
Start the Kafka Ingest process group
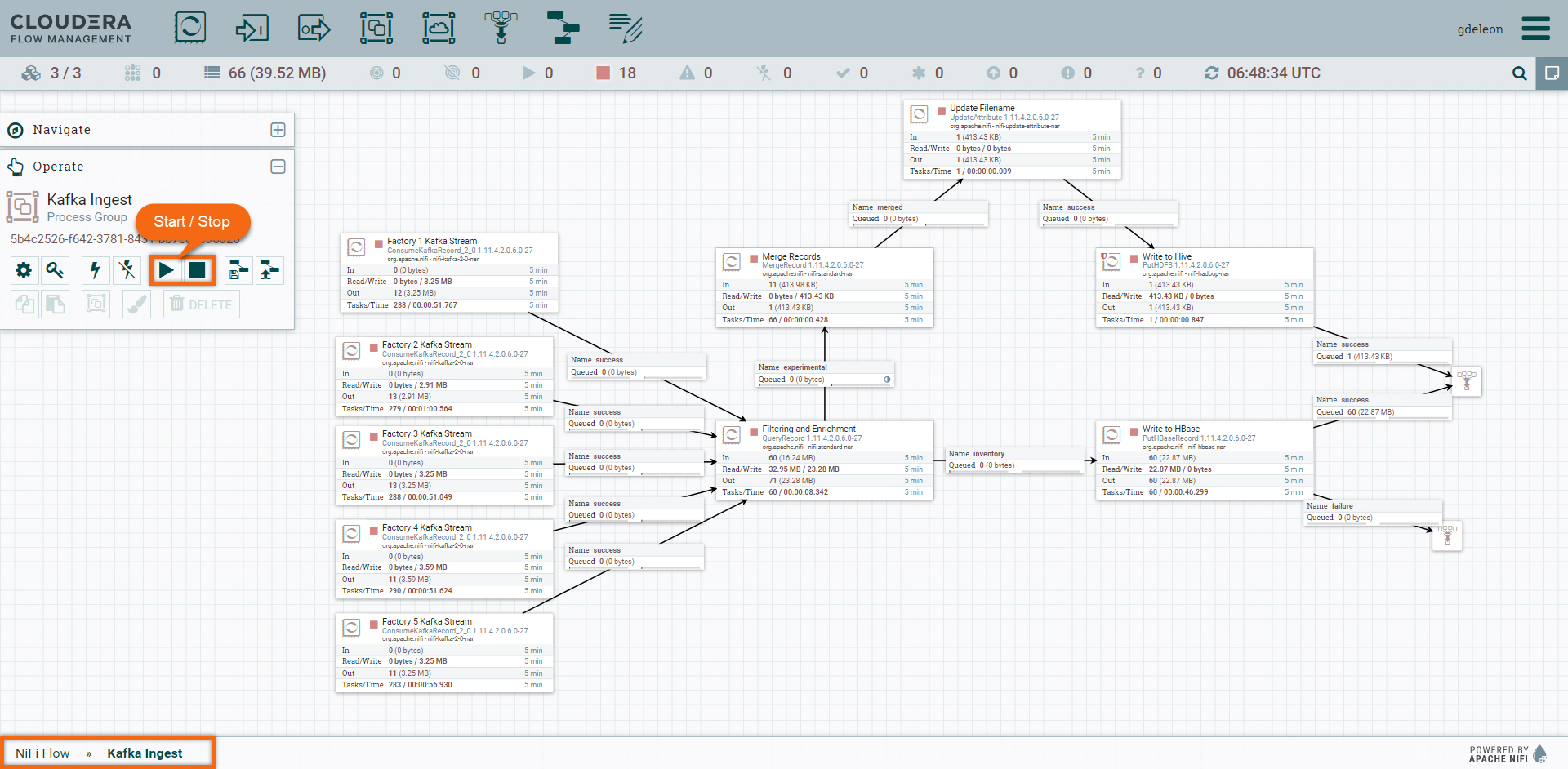(x=167, y=270)
